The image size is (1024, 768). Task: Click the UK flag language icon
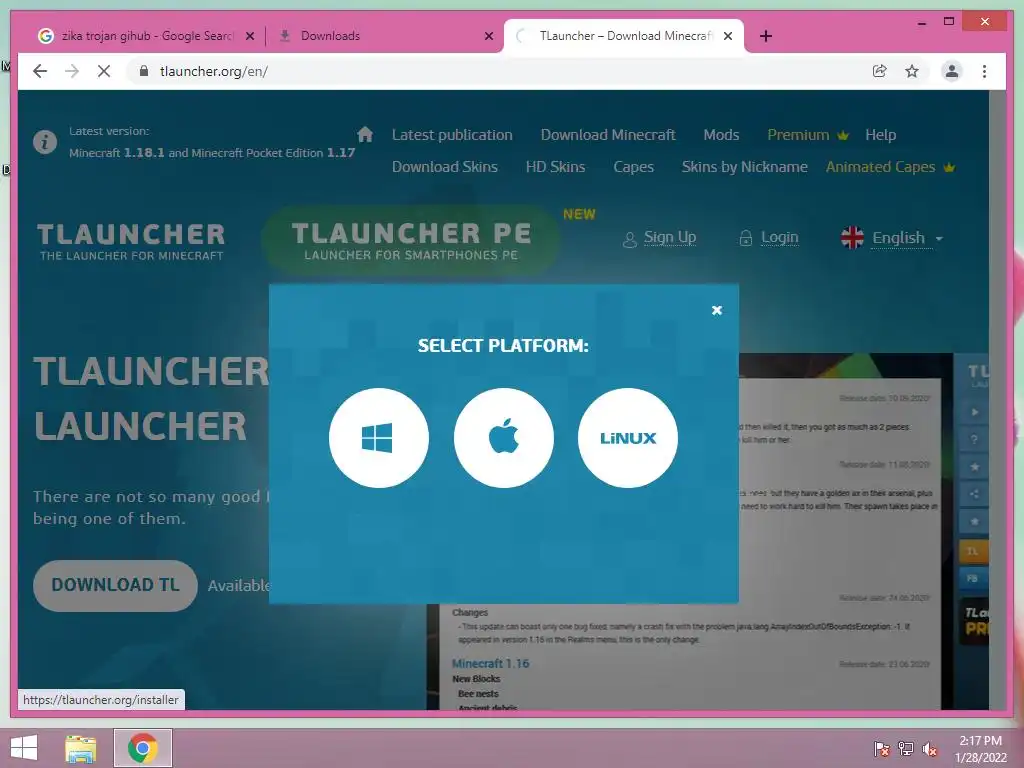pos(852,238)
